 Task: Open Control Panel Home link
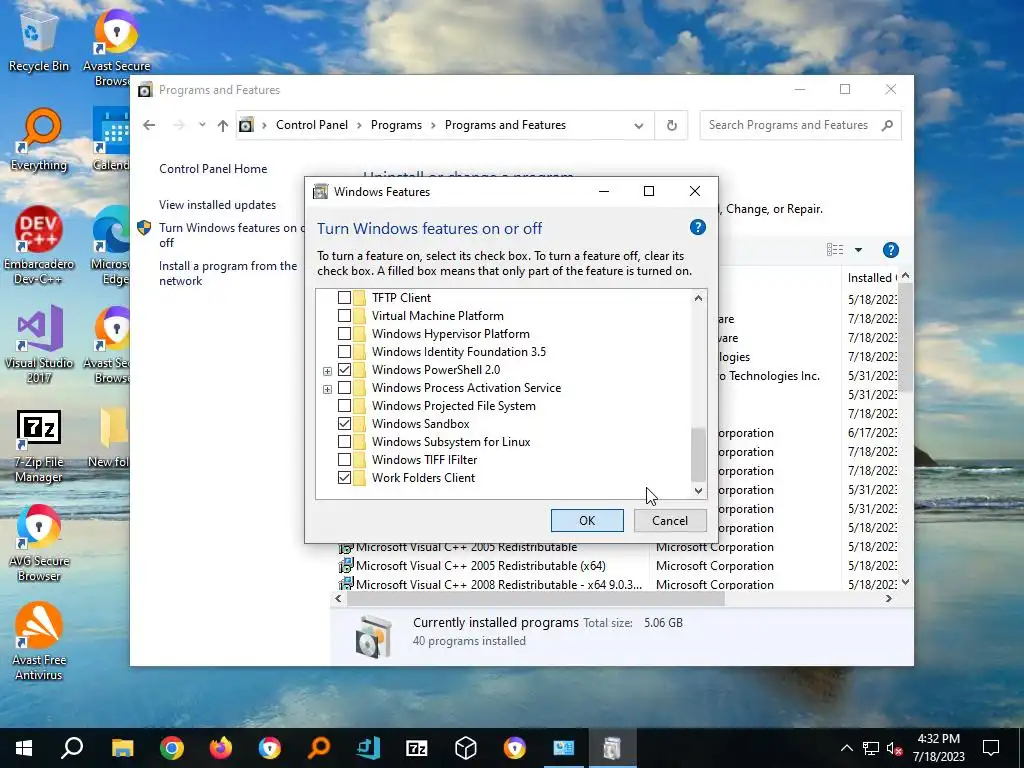[213, 168]
